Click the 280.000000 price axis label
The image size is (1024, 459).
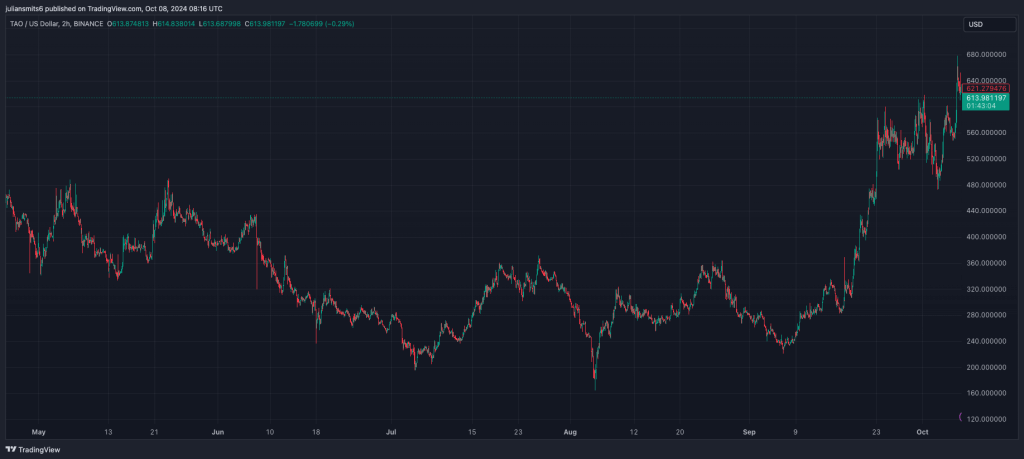click(x=987, y=315)
